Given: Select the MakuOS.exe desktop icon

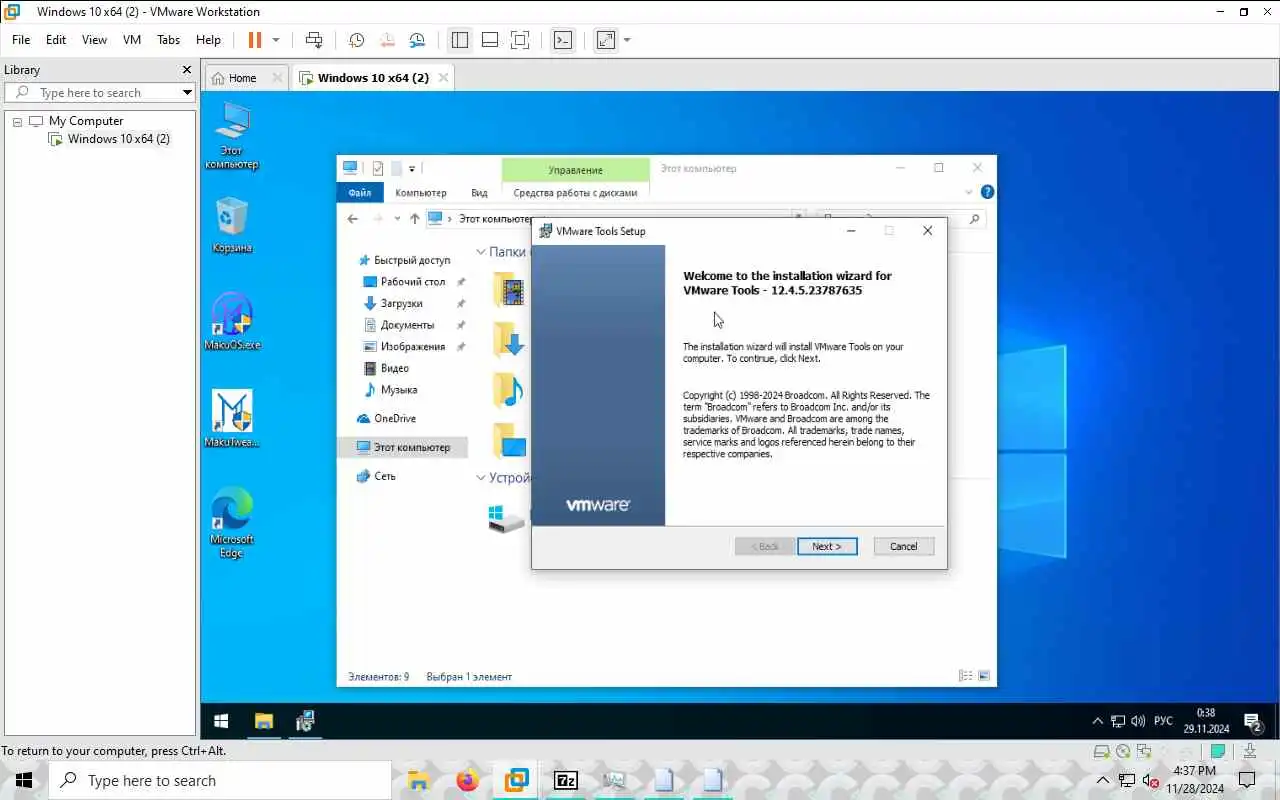Looking at the screenshot, I should tap(232, 321).
